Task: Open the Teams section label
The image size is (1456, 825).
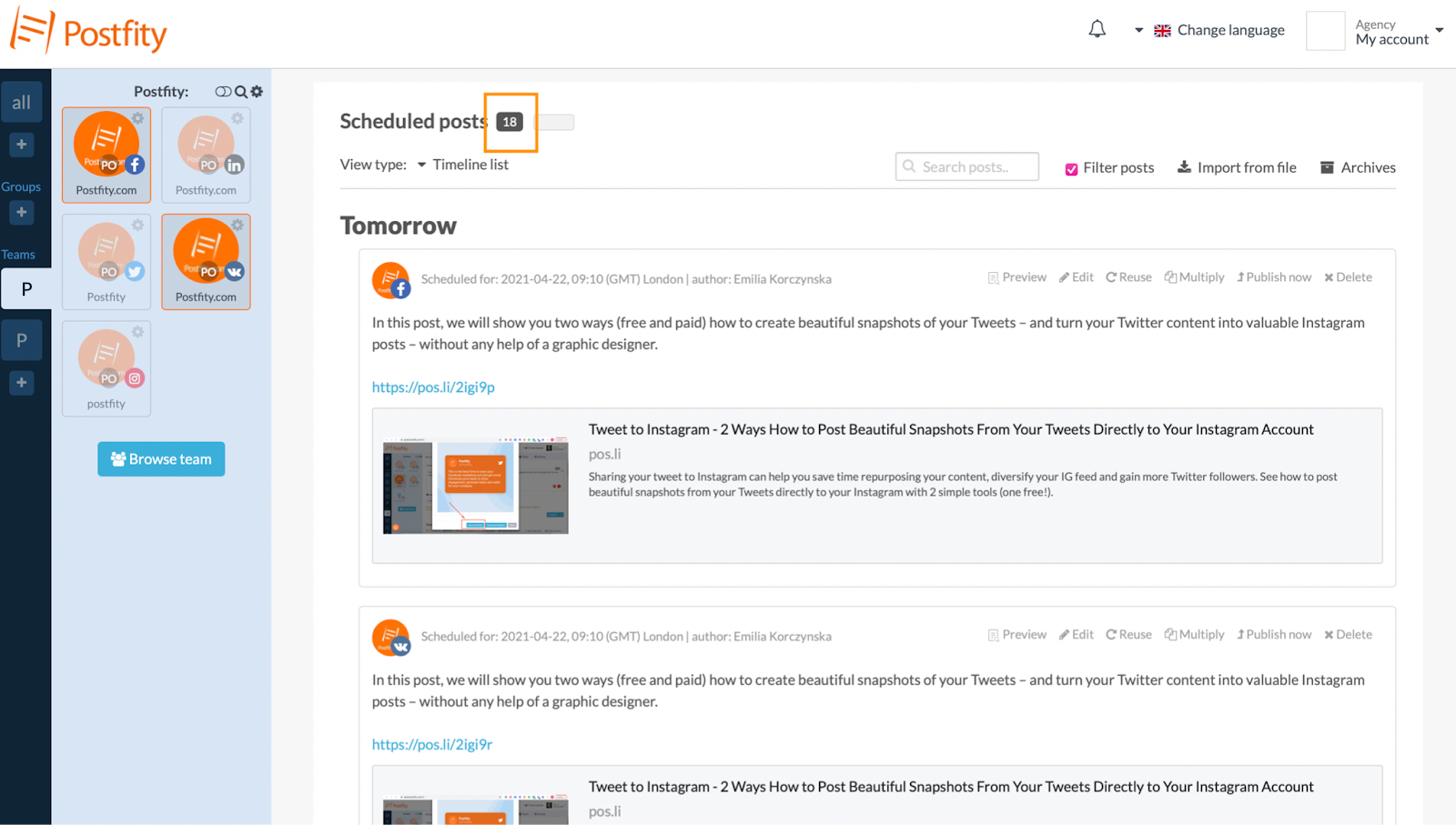Action: [x=18, y=255]
